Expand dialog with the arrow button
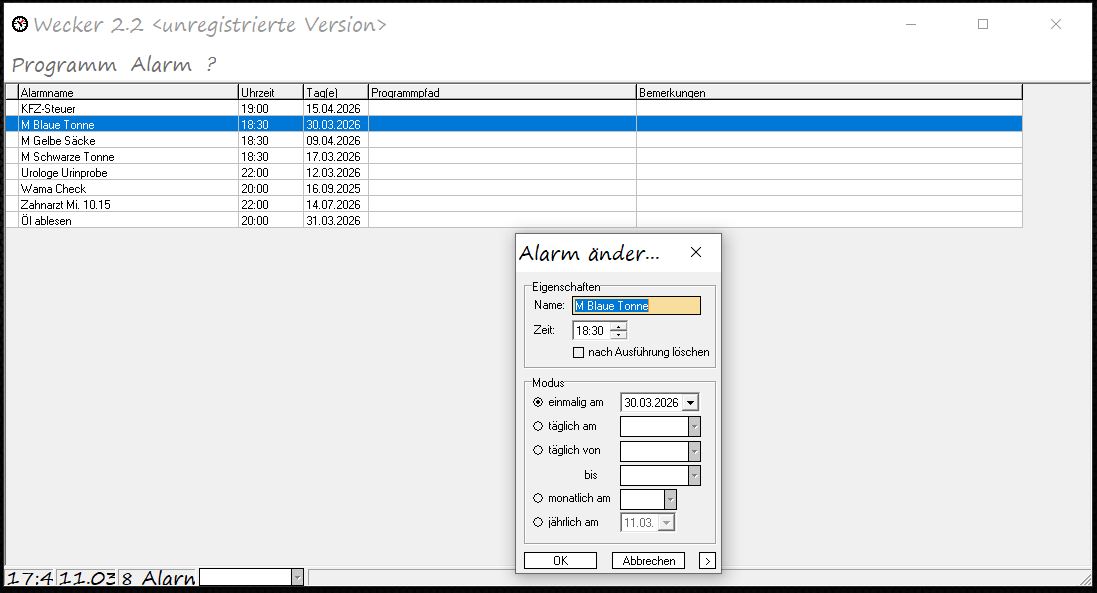 coord(707,561)
